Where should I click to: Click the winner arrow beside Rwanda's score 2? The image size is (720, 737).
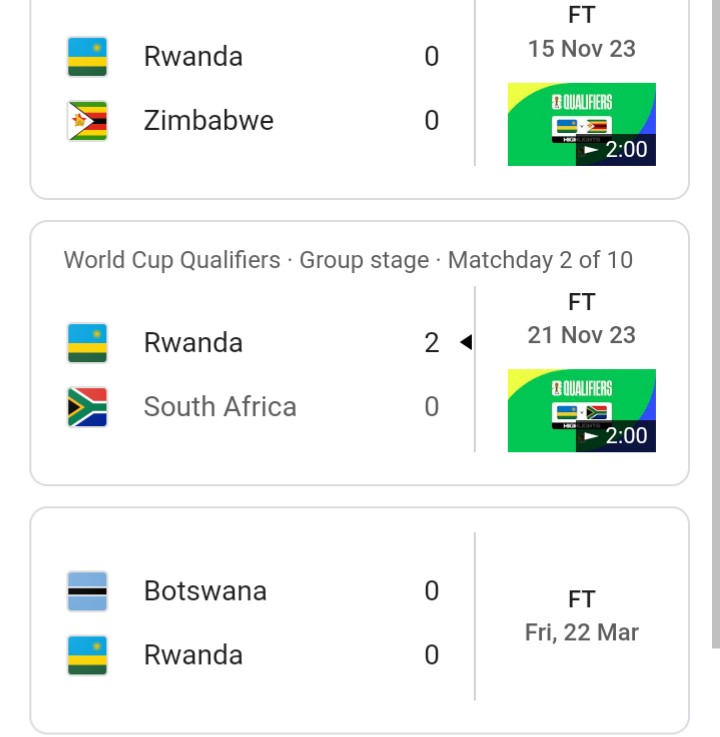[x=465, y=343]
